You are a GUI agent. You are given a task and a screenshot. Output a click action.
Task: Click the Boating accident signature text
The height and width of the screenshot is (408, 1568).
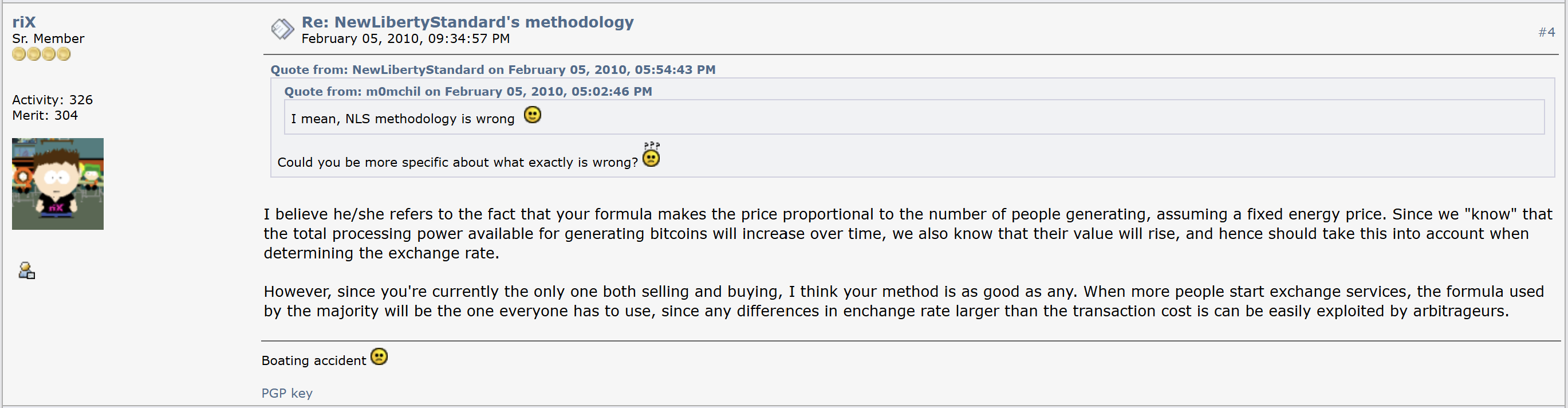click(x=314, y=360)
